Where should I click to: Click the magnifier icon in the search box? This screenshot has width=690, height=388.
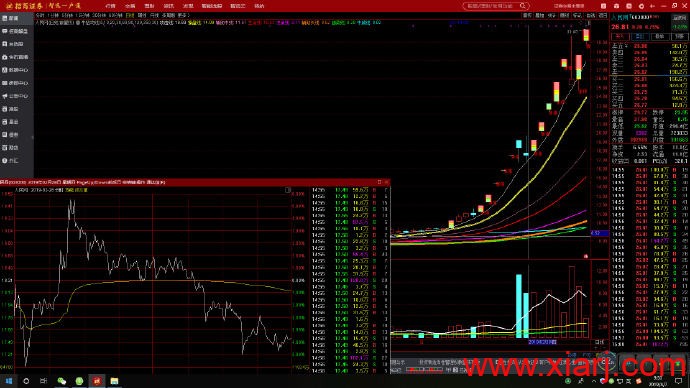[x=523, y=6]
